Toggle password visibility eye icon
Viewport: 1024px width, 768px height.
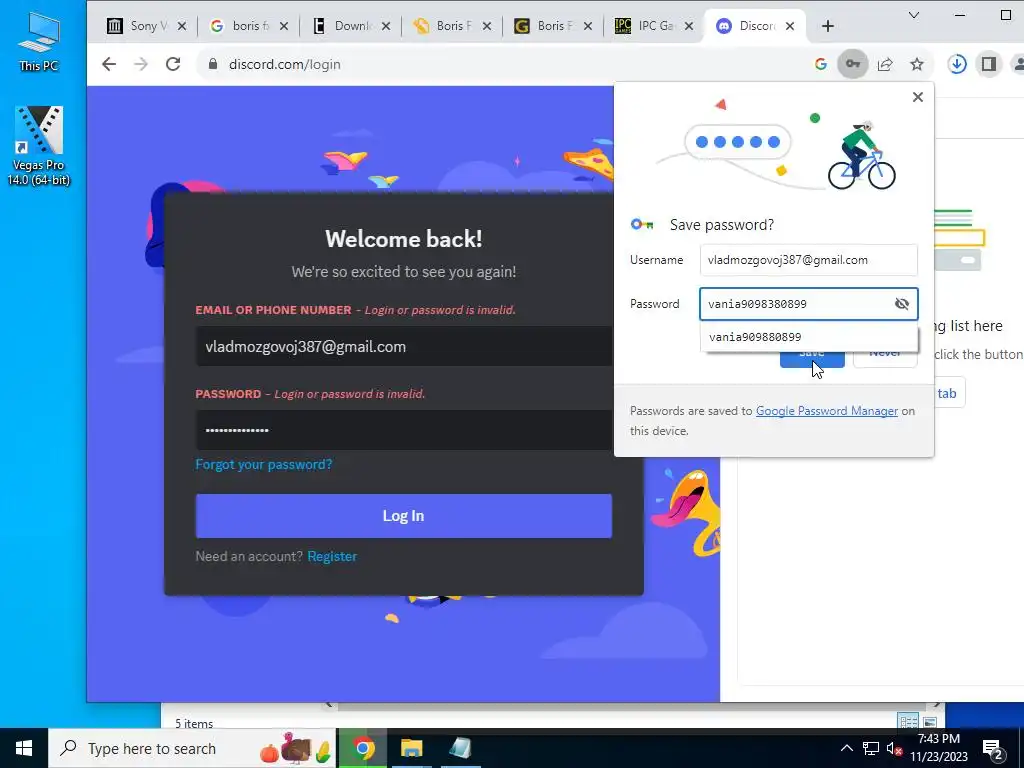pyautogui.click(x=902, y=304)
